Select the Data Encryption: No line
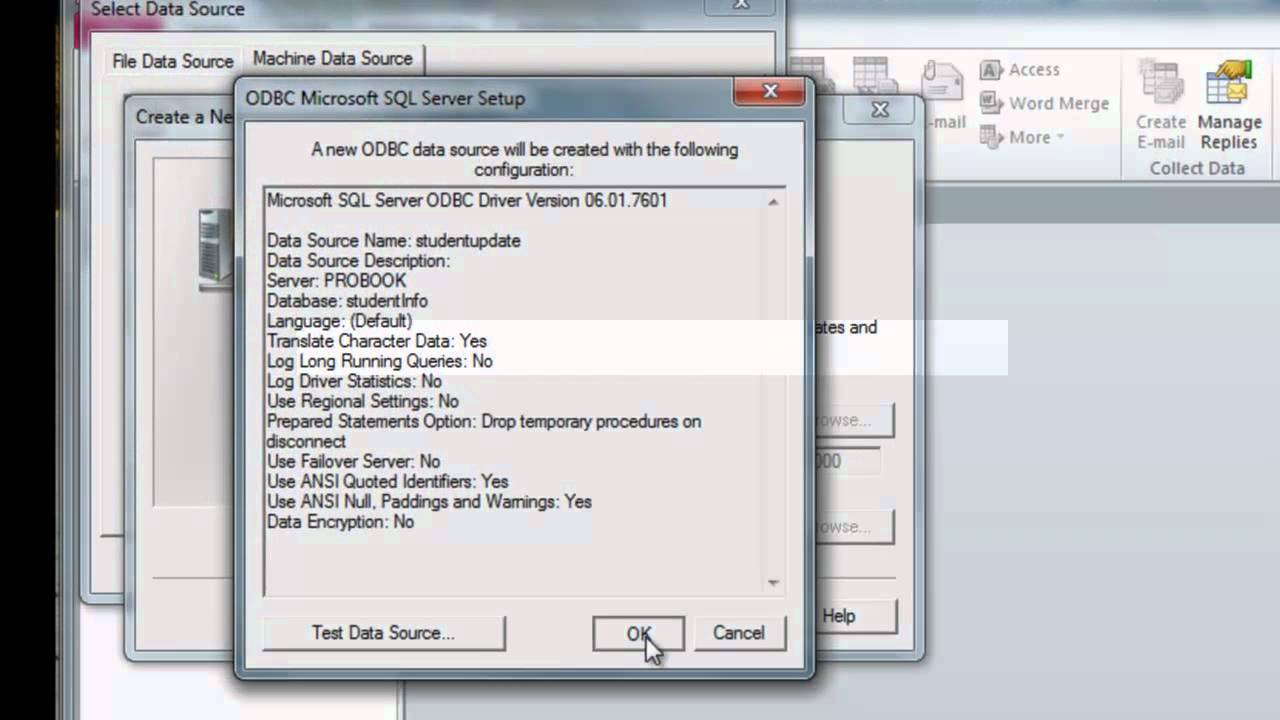 click(340, 522)
